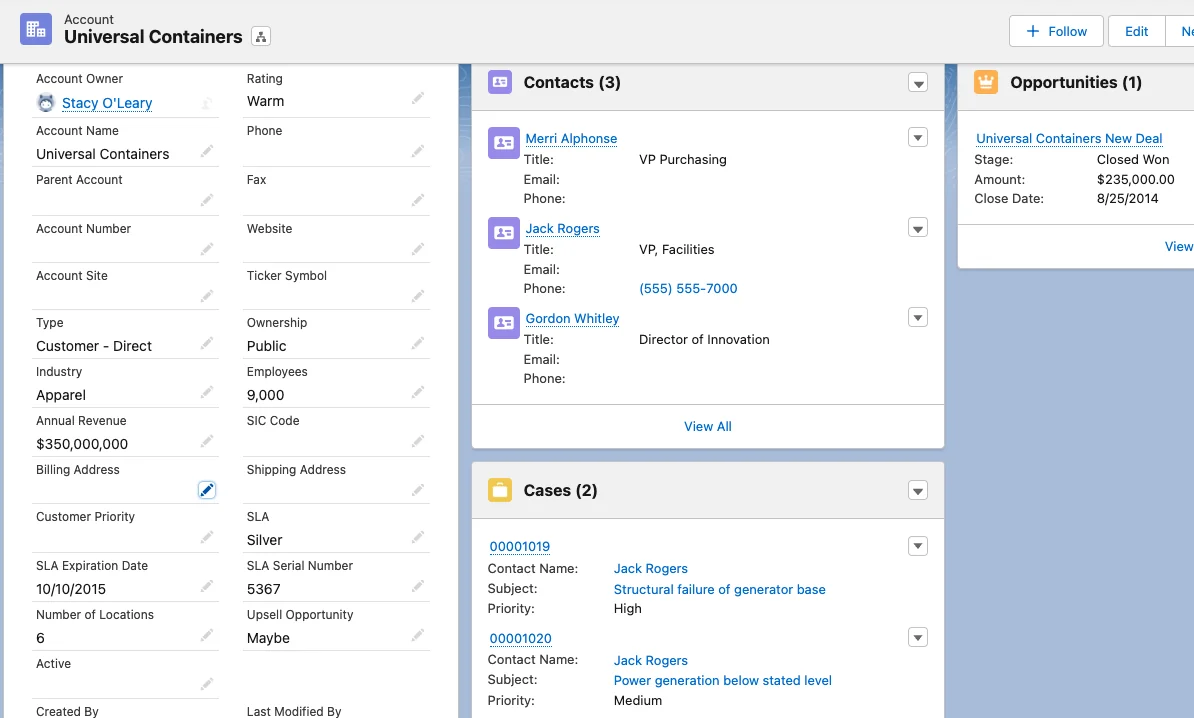Open Gordon Whitley row actions dropdown
This screenshot has width=1194, height=718.
point(918,318)
